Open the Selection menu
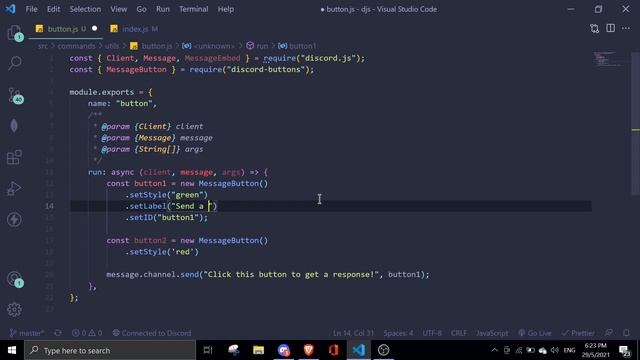 (x=85, y=9)
